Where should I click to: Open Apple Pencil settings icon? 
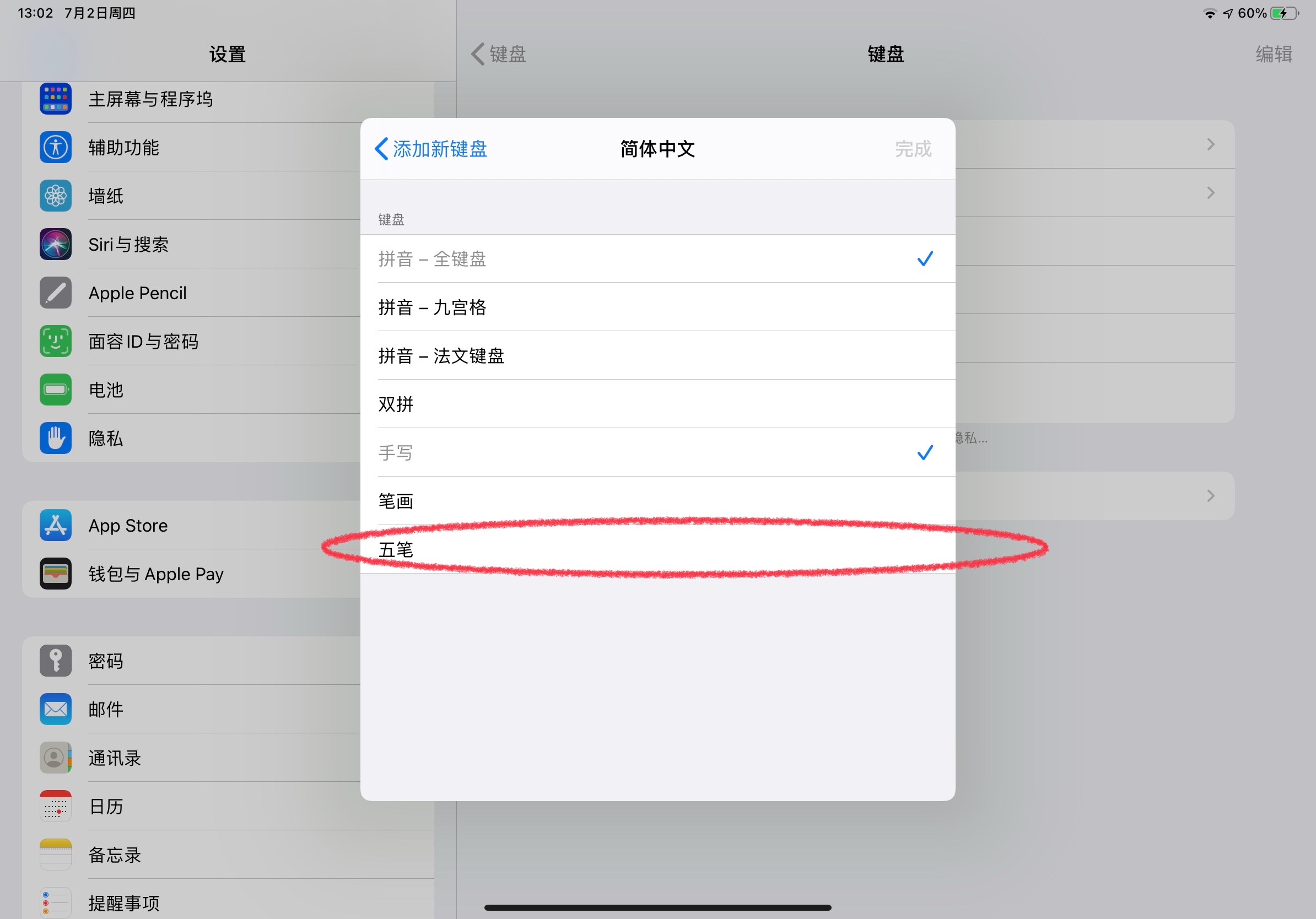56,293
